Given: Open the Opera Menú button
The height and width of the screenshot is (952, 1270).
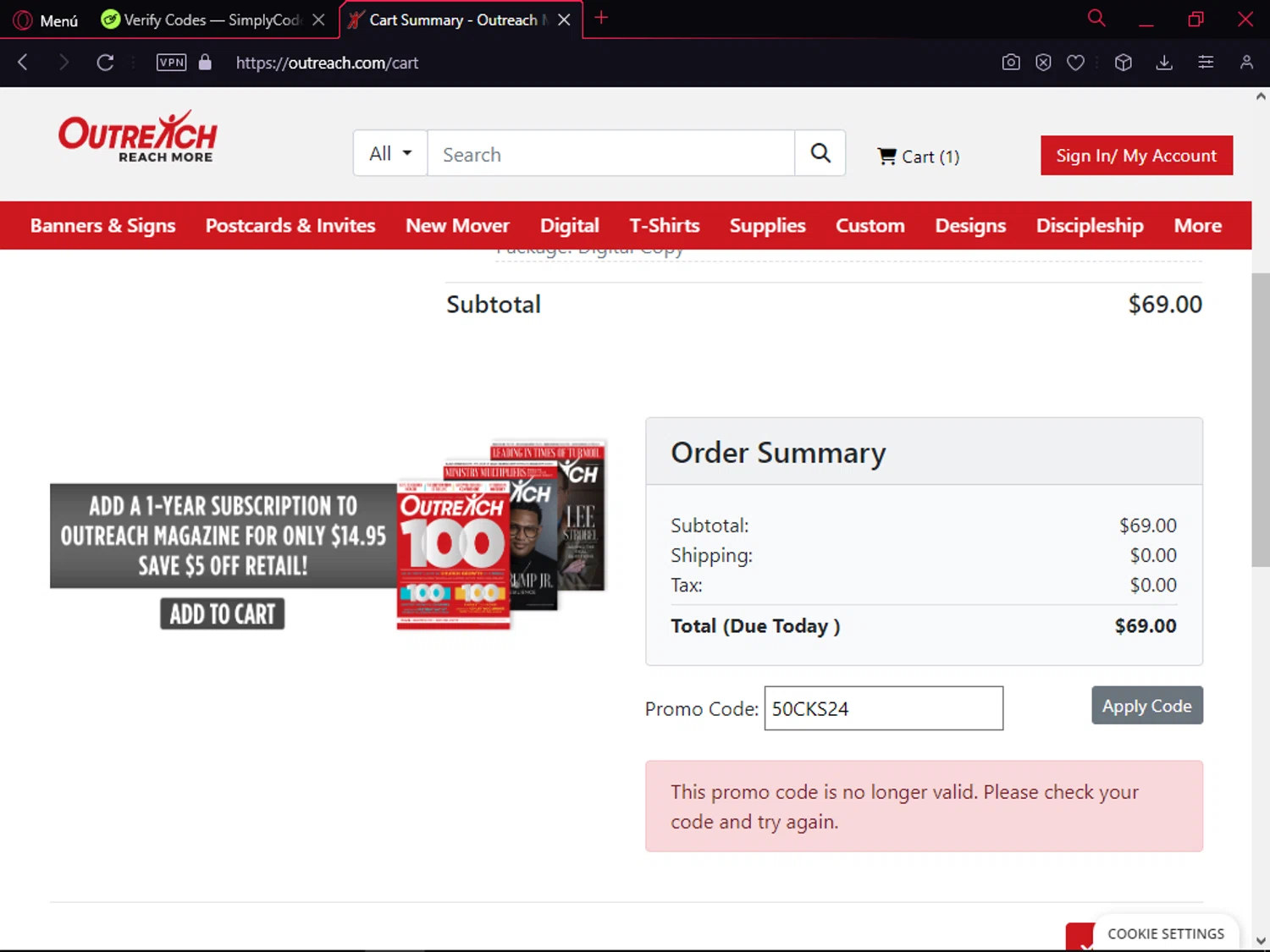Looking at the screenshot, I should (46, 19).
